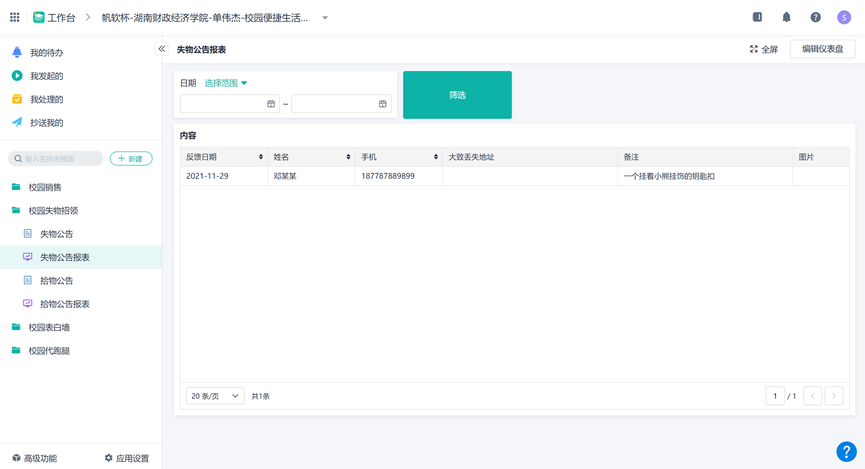865x469 pixels.
Task: Open the 拾物公告报表 menu item
Action: (x=65, y=304)
